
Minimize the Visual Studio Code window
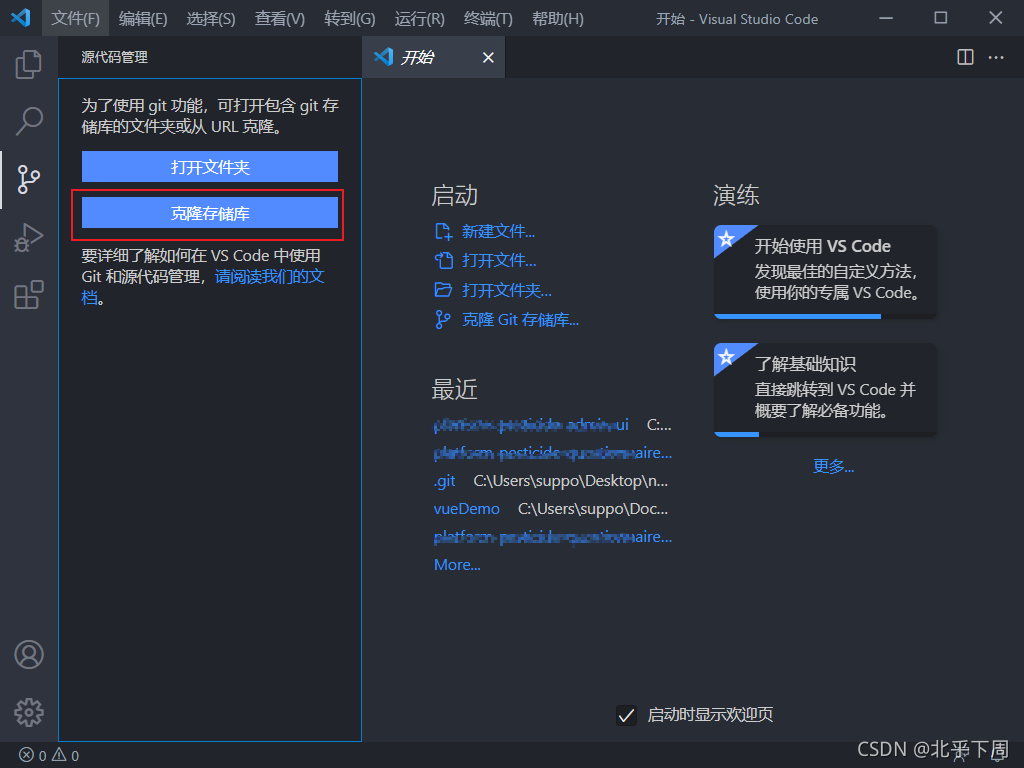(x=886, y=18)
